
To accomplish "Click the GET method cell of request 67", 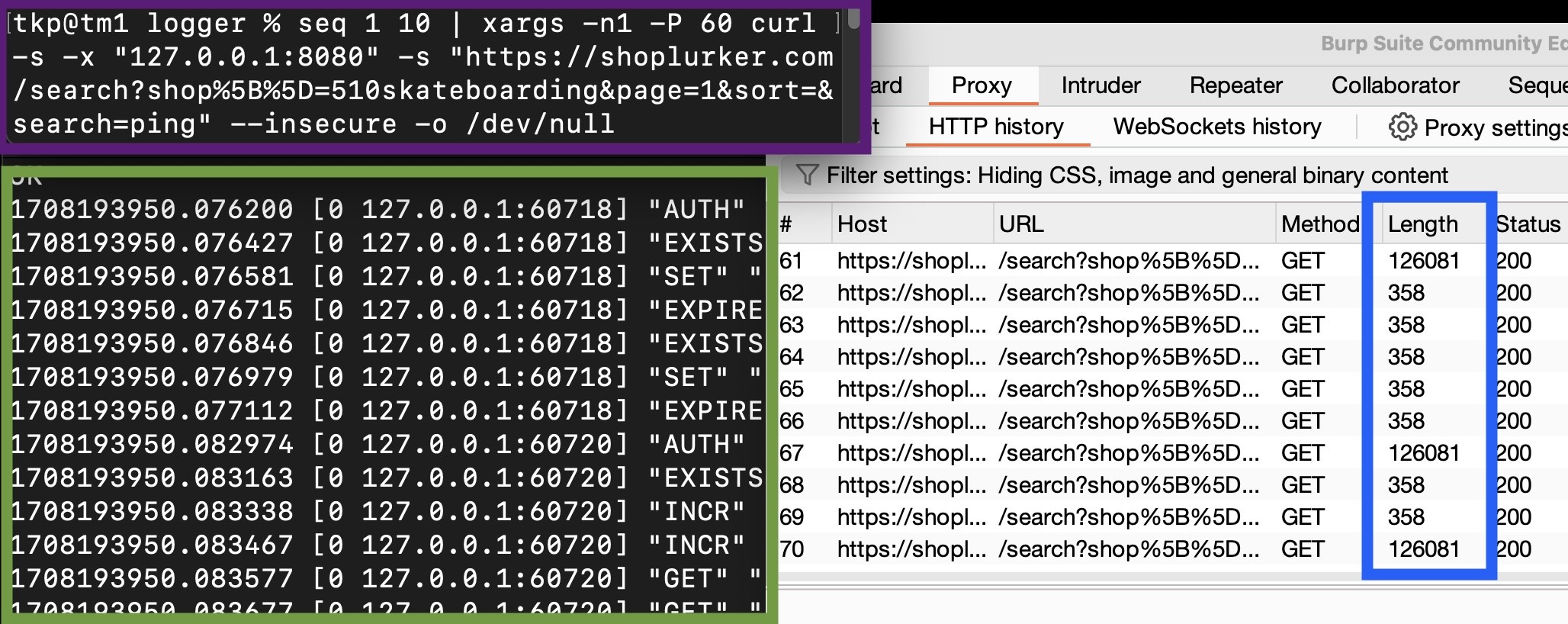I will click(1303, 453).
